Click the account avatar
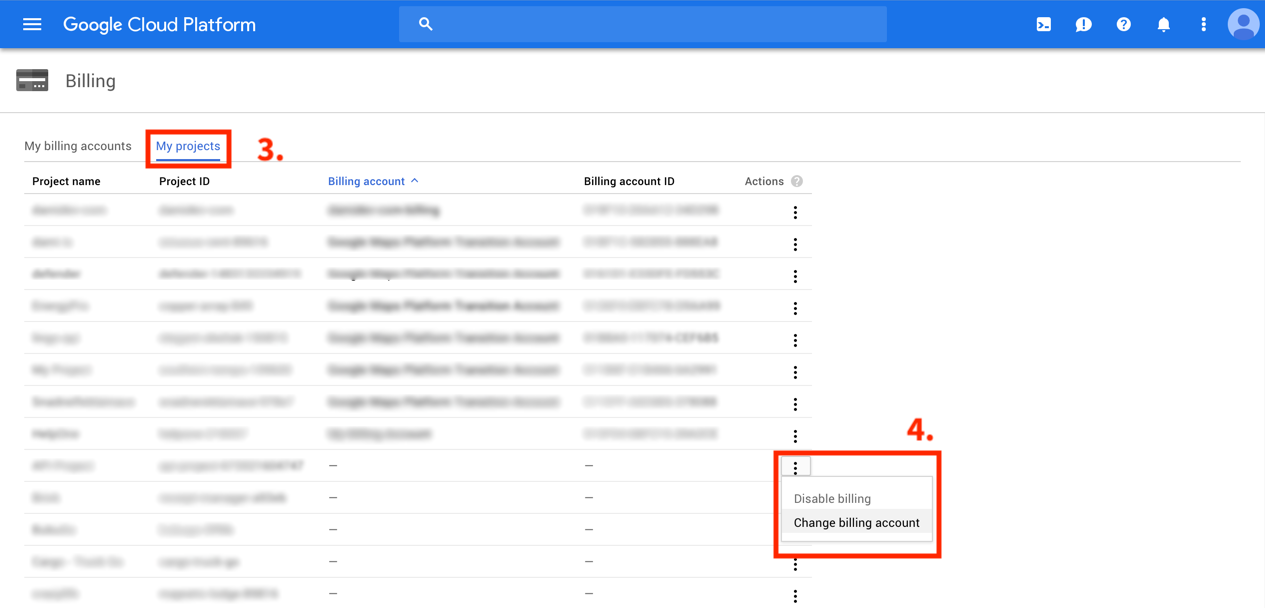The height and width of the screenshot is (608, 1265). [x=1243, y=24]
